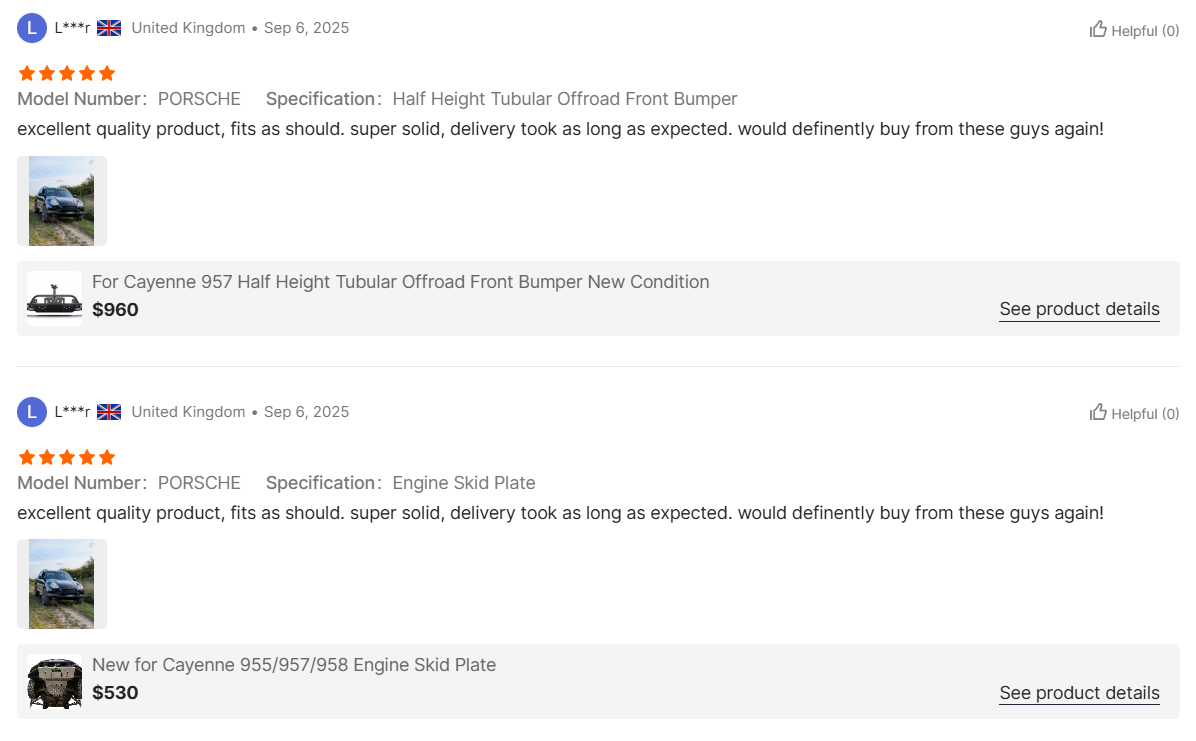
Task: See product details for the front bumper
Action: (x=1079, y=309)
